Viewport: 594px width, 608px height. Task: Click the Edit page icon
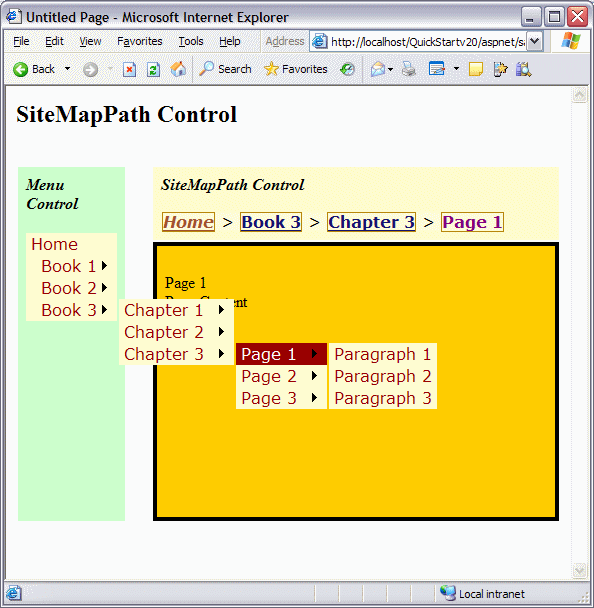coord(437,69)
